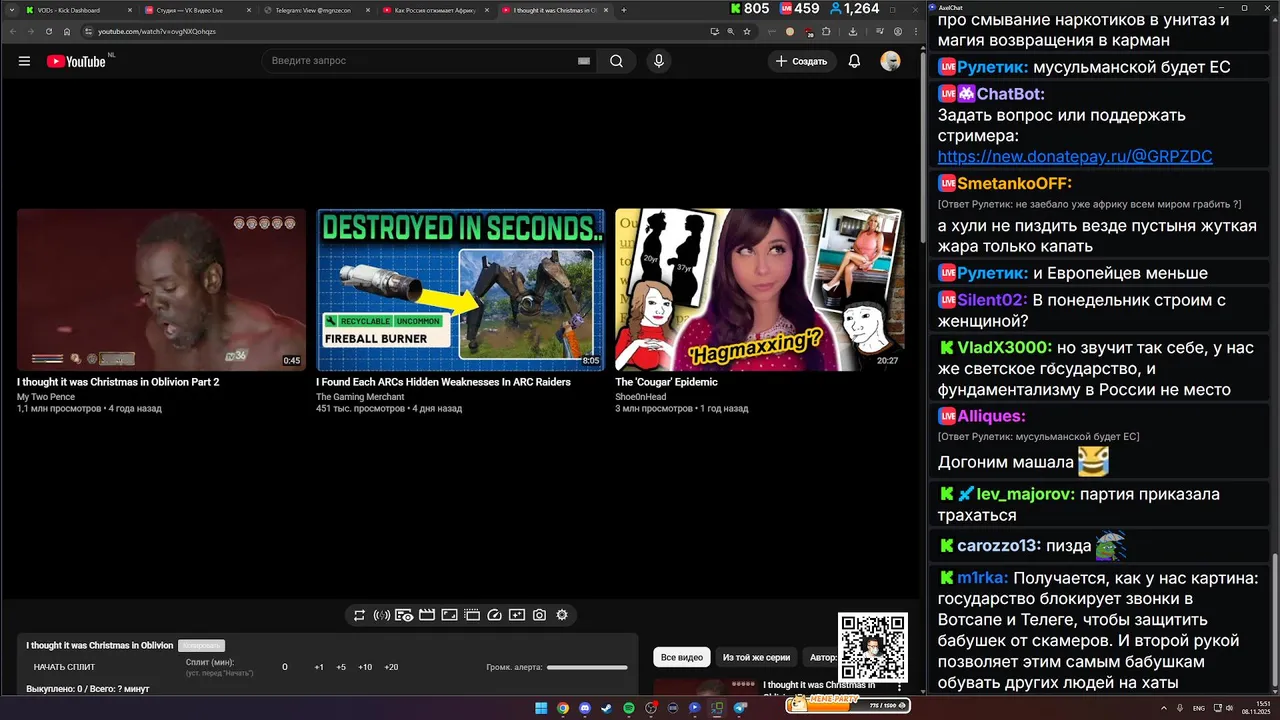Viewport: 1280px width, 720px height.
Task: Click the Создать button
Action: [x=802, y=61]
